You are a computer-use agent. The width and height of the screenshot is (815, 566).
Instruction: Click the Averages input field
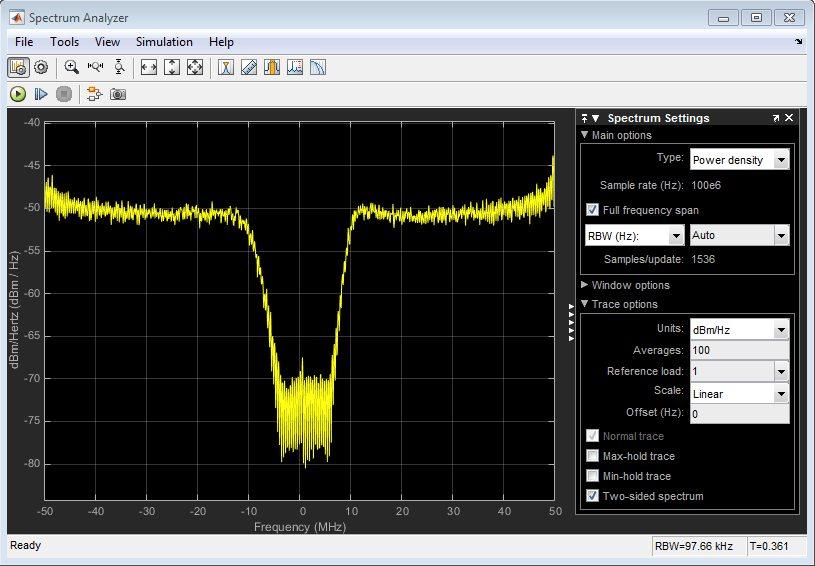tap(739, 350)
